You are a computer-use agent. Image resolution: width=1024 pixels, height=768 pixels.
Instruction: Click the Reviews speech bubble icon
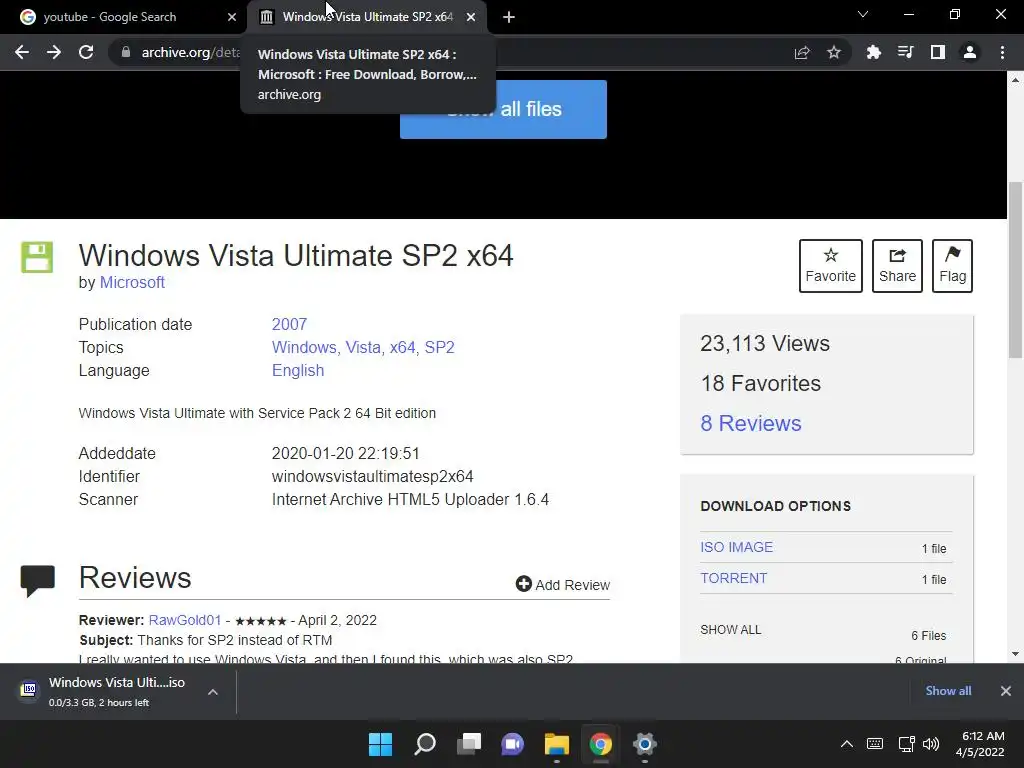pyautogui.click(x=37, y=581)
